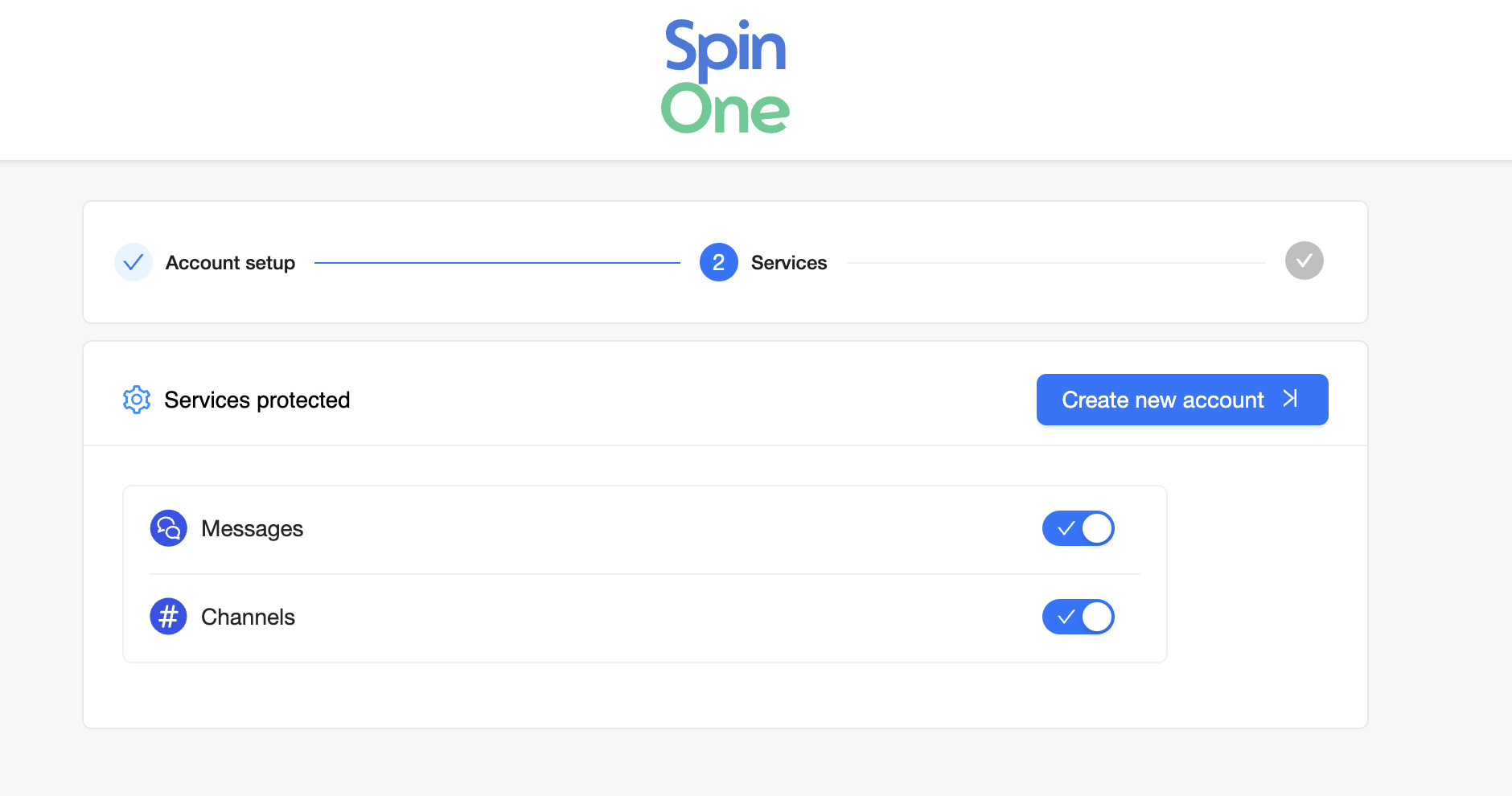Click the green One word in the logo
The width and height of the screenshot is (1512, 796).
(x=725, y=109)
